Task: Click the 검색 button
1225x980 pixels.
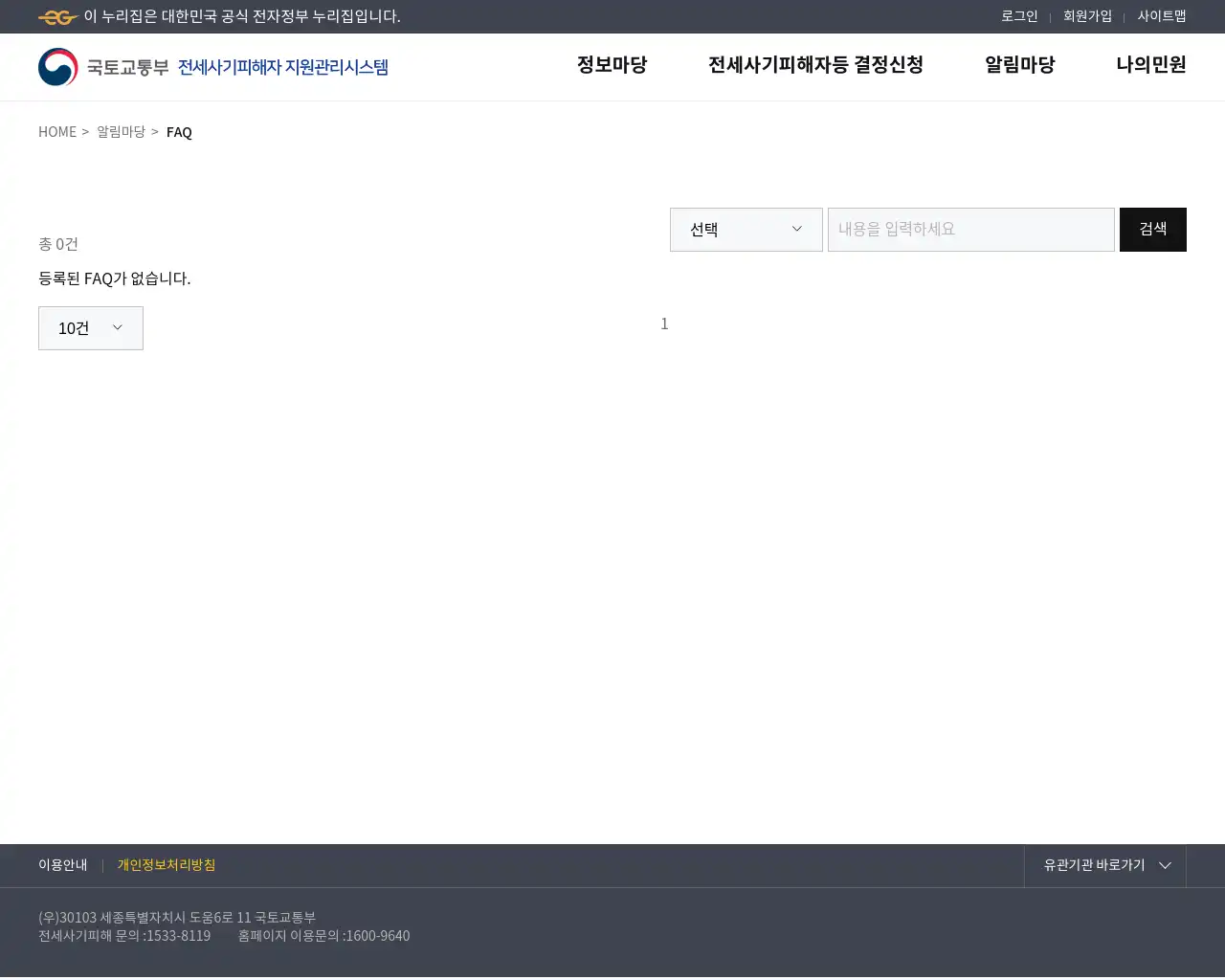Action: coord(1153,230)
